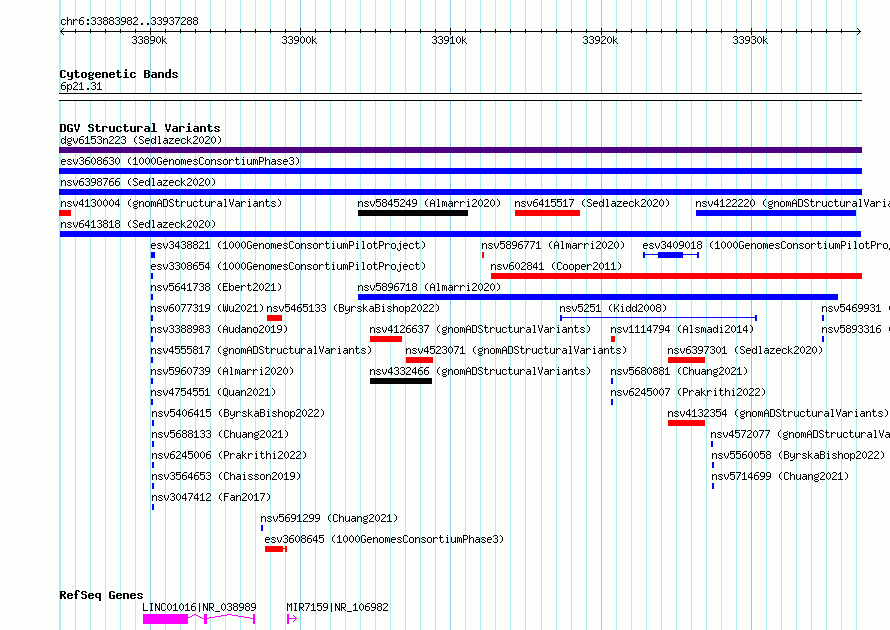890x630 pixels.
Task: Select the nsv5251 (Kidd2008) span line
Action: (658, 318)
